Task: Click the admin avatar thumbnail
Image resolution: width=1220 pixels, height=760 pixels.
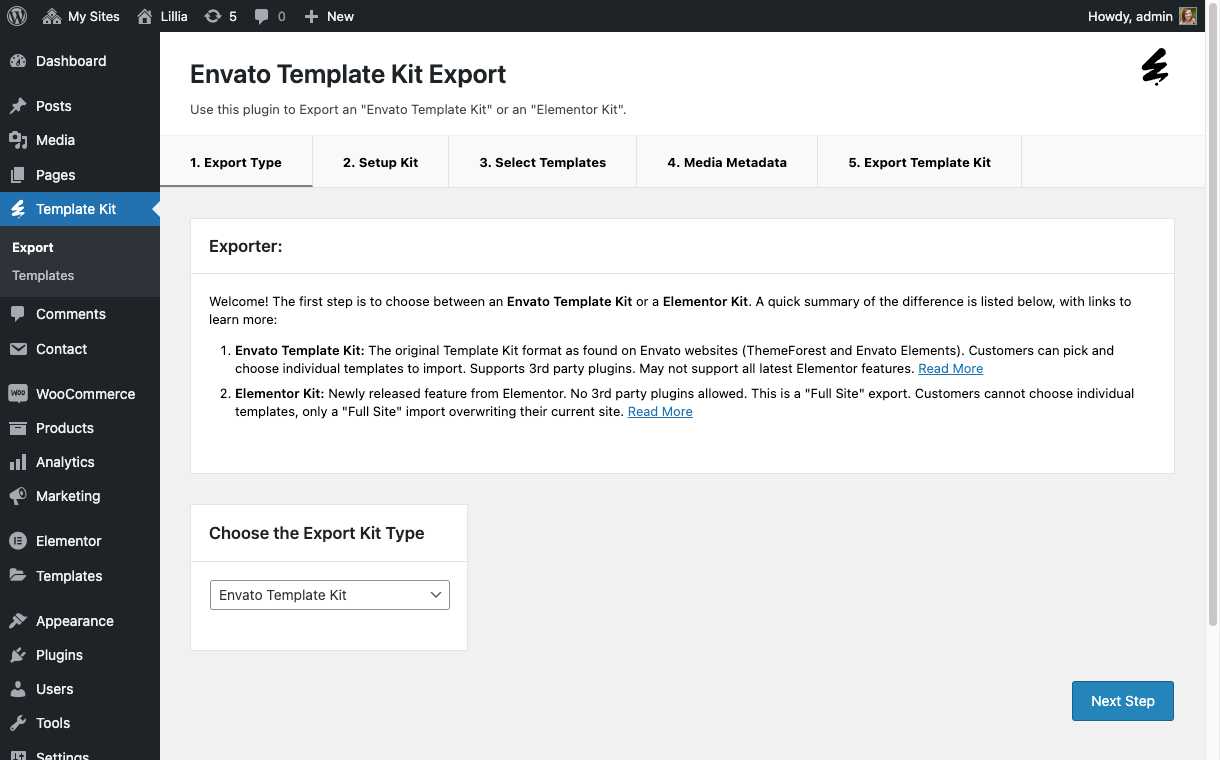Action: (1188, 16)
